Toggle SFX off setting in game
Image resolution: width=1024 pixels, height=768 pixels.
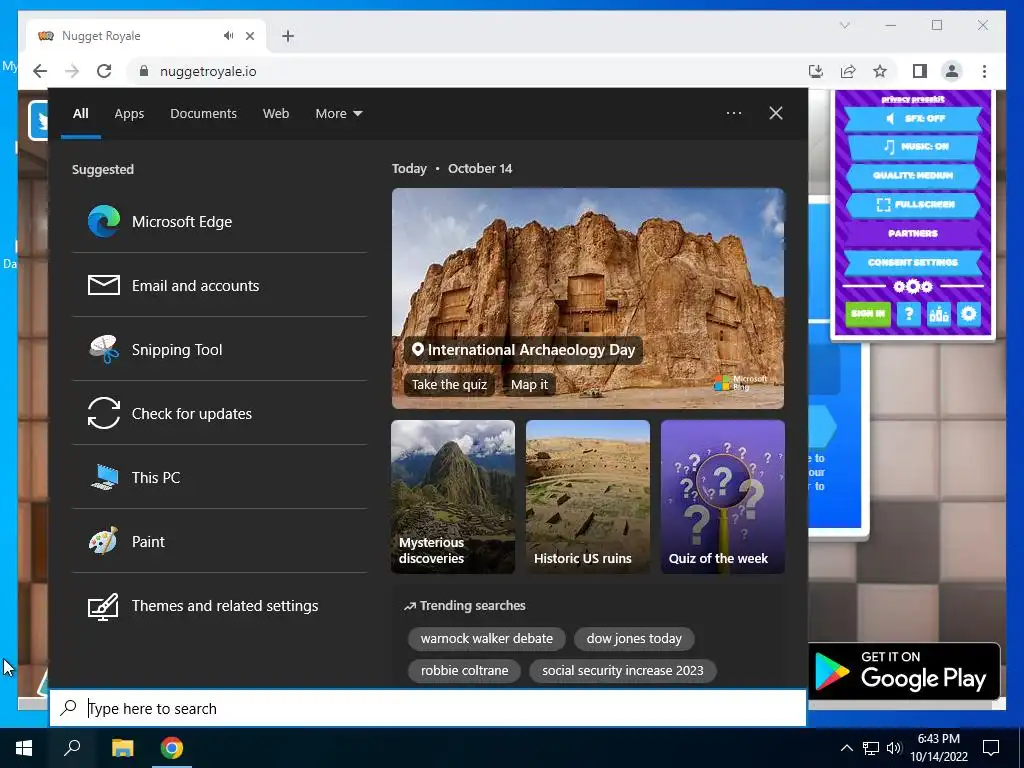[913, 119]
